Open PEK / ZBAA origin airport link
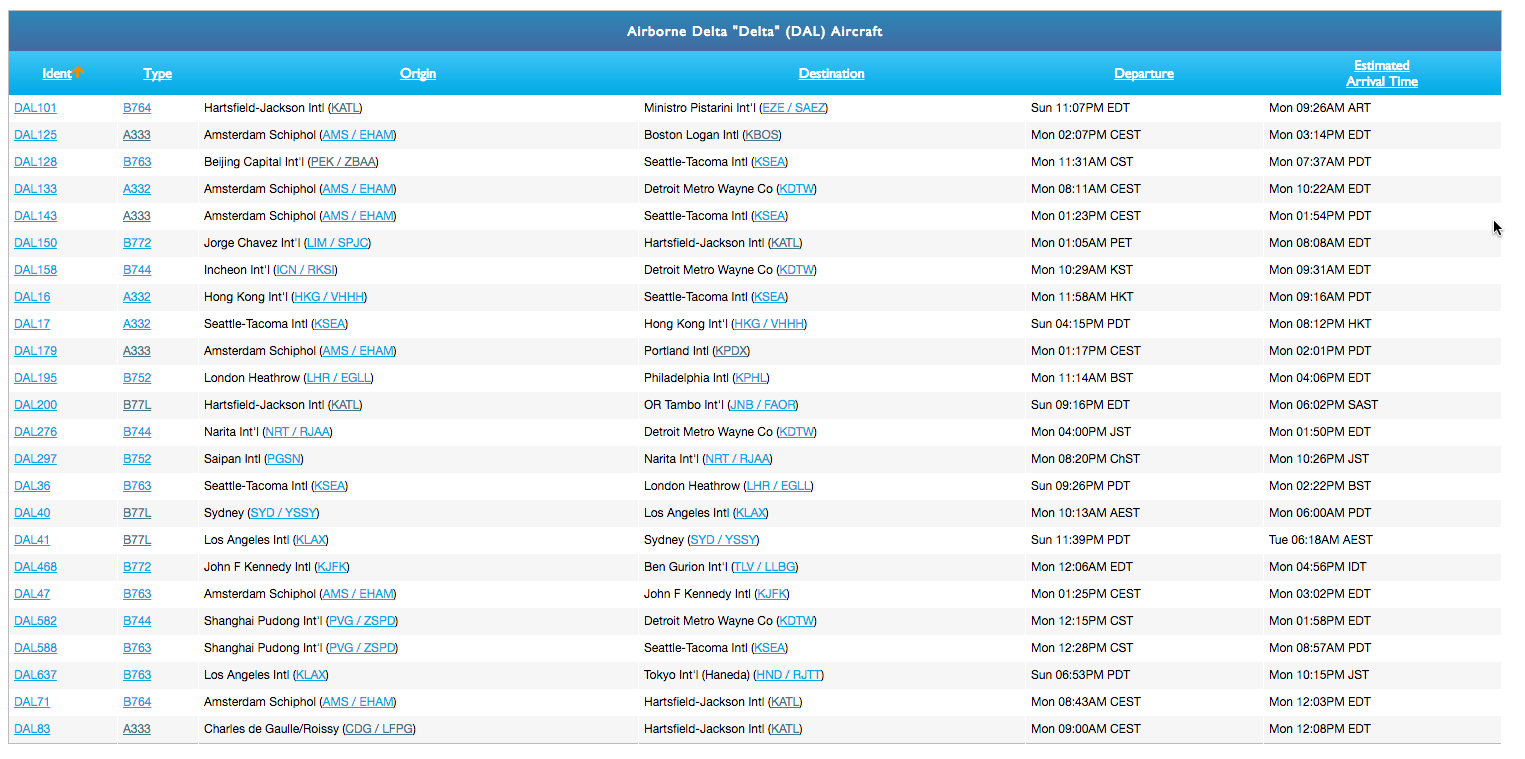This screenshot has width=1525, height=759. [x=344, y=162]
